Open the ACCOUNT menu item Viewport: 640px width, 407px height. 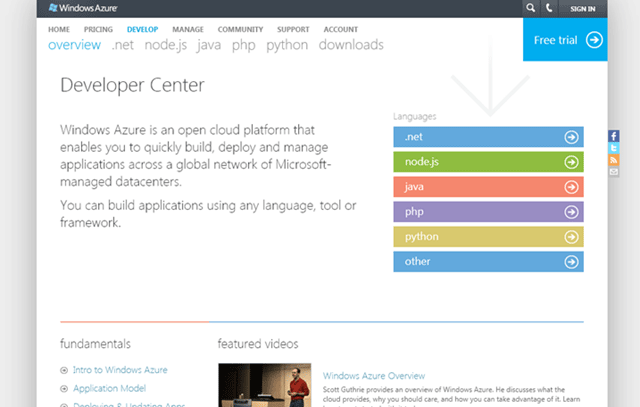[341, 29]
